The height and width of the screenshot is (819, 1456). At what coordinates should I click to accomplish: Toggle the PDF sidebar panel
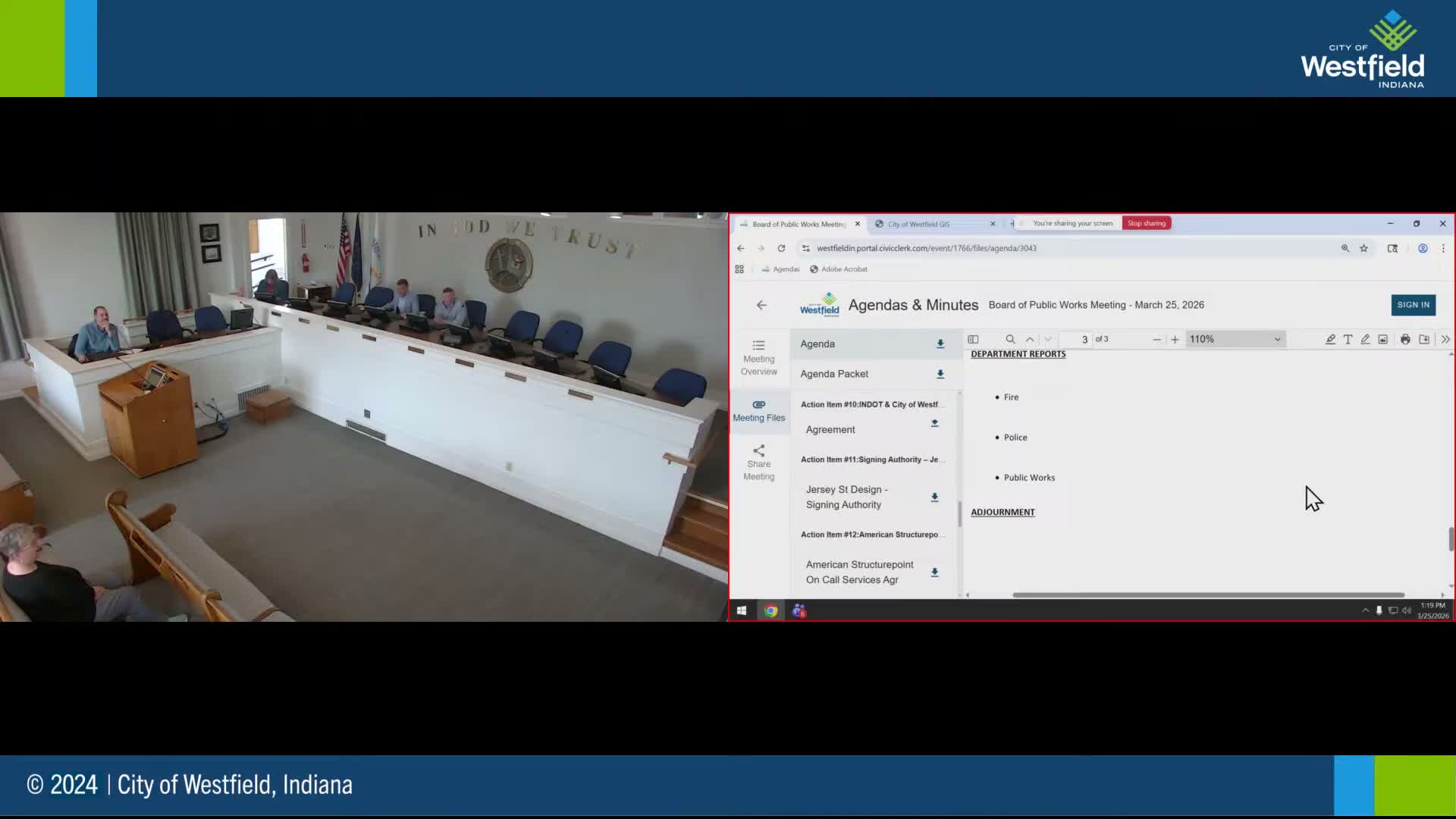point(973,339)
